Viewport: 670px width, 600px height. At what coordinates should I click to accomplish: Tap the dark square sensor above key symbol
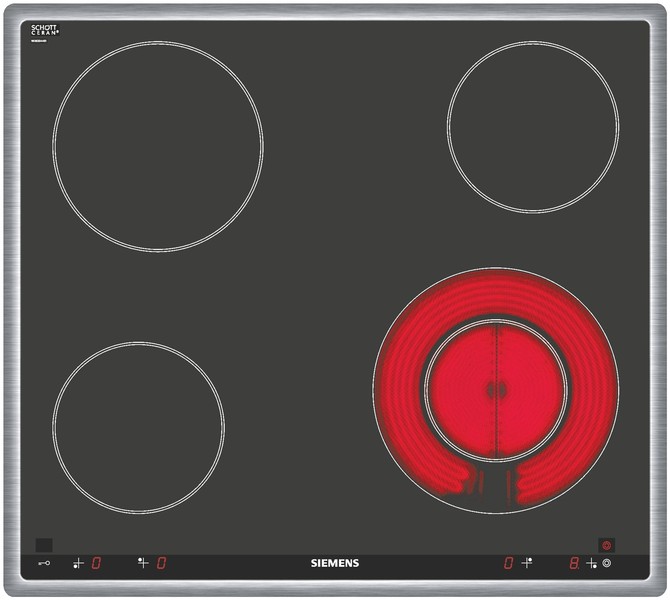(x=44, y=545)
